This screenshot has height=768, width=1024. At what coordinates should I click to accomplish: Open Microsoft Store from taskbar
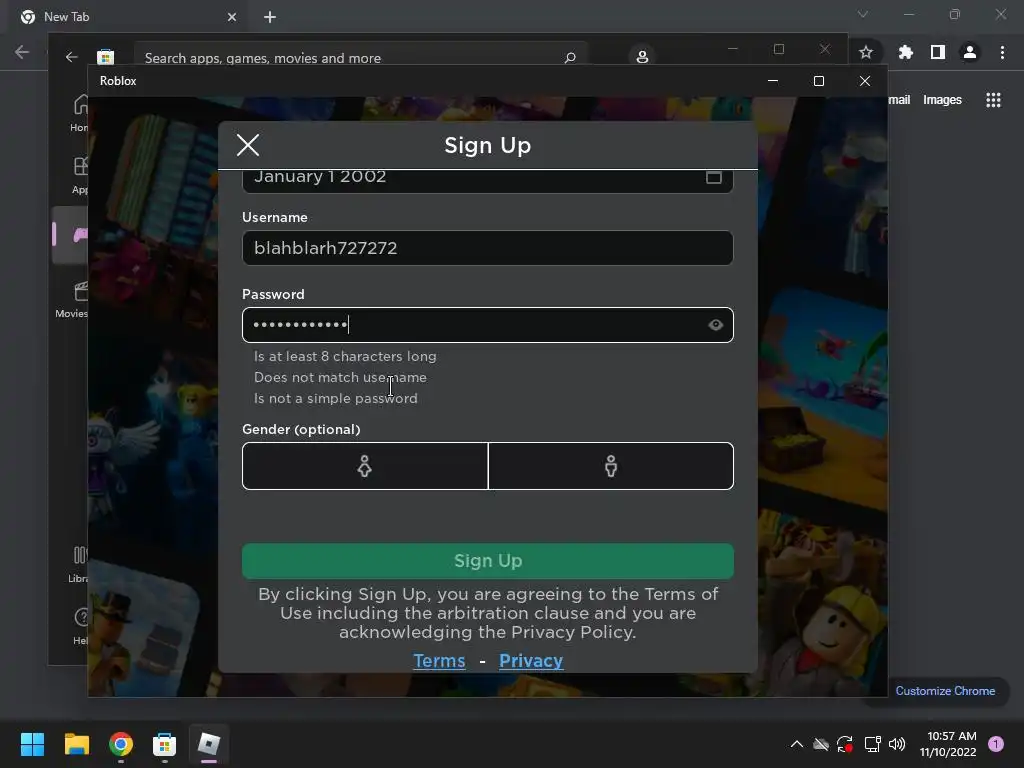pos(165,744)
